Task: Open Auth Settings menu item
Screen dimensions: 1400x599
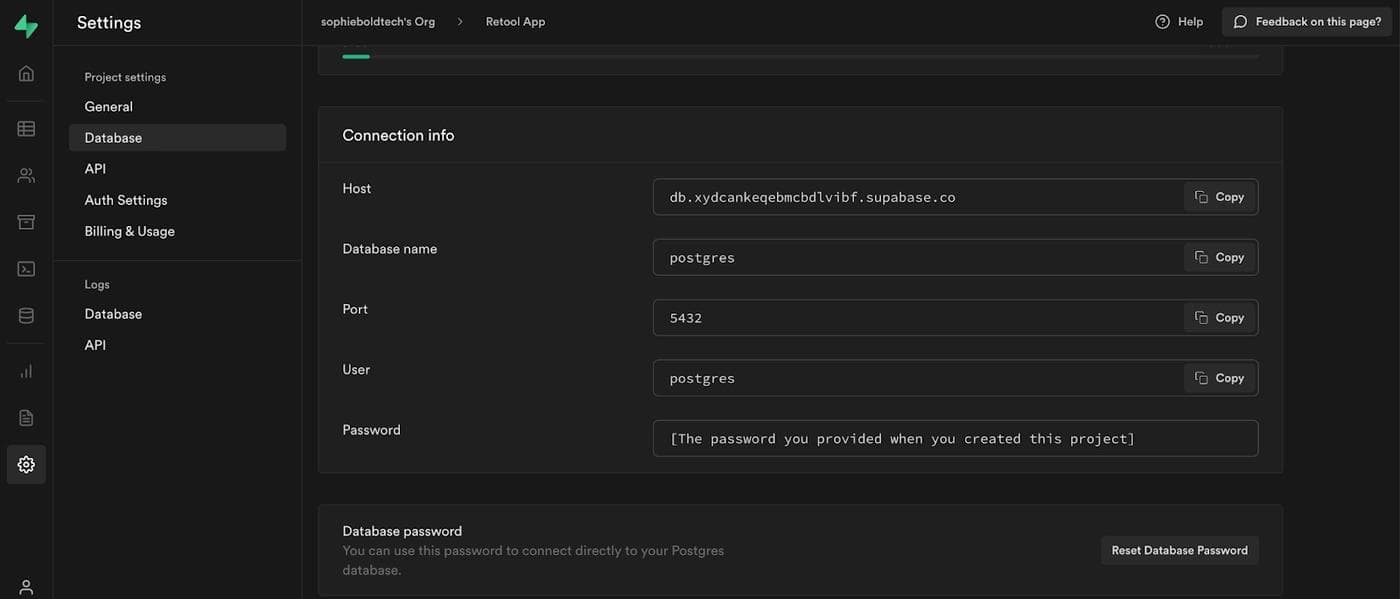Action: pos(126,200)
